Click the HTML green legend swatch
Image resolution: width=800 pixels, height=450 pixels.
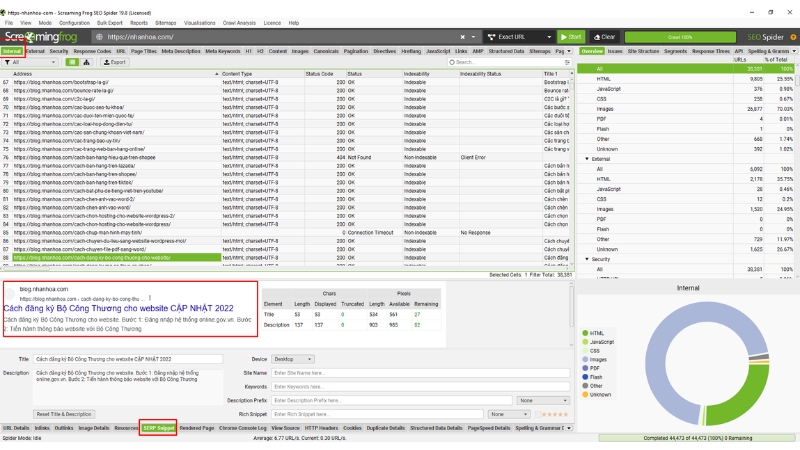(x=585, y=333)
